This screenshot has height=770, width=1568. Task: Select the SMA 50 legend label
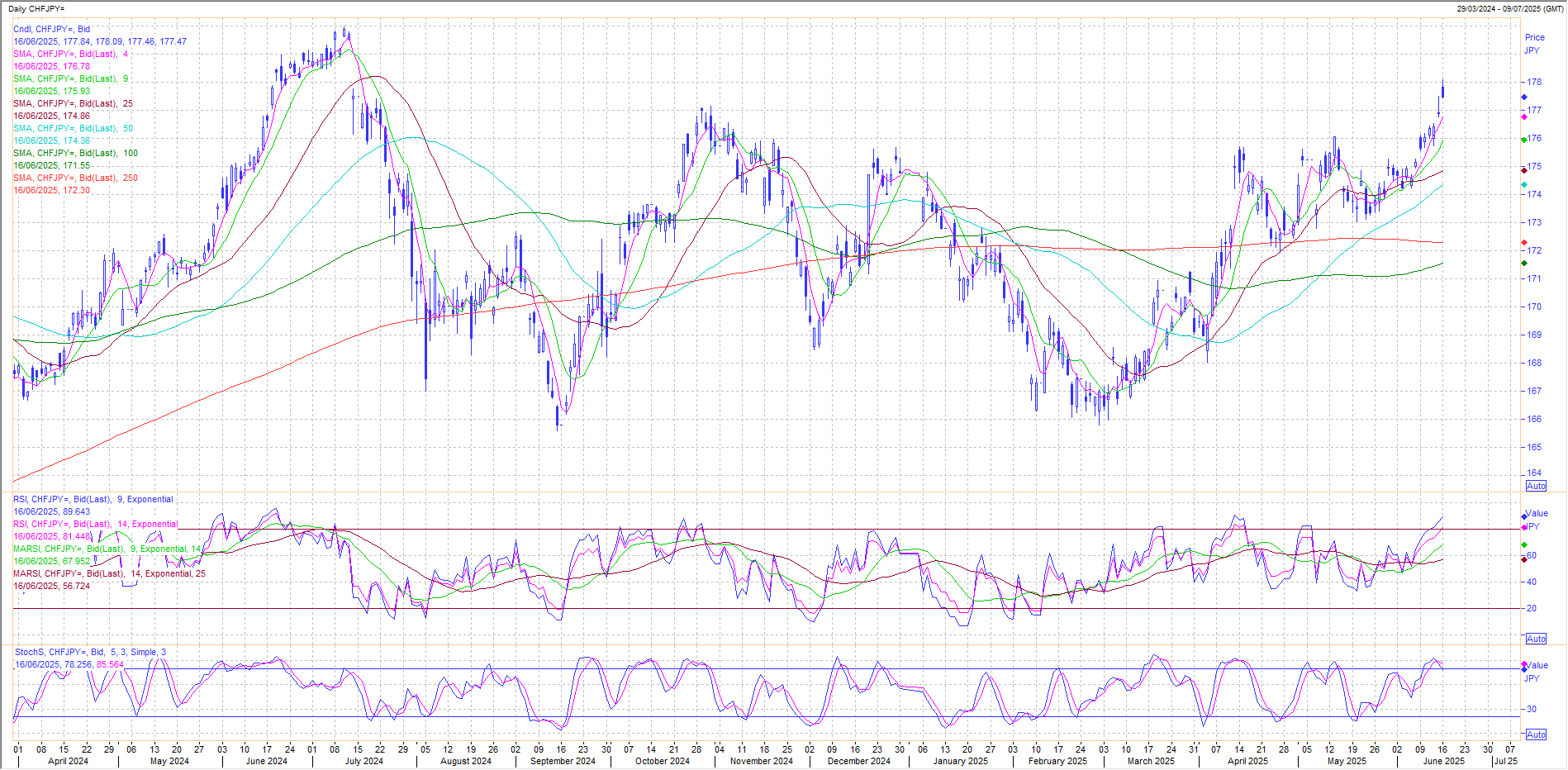pos(73,128)
